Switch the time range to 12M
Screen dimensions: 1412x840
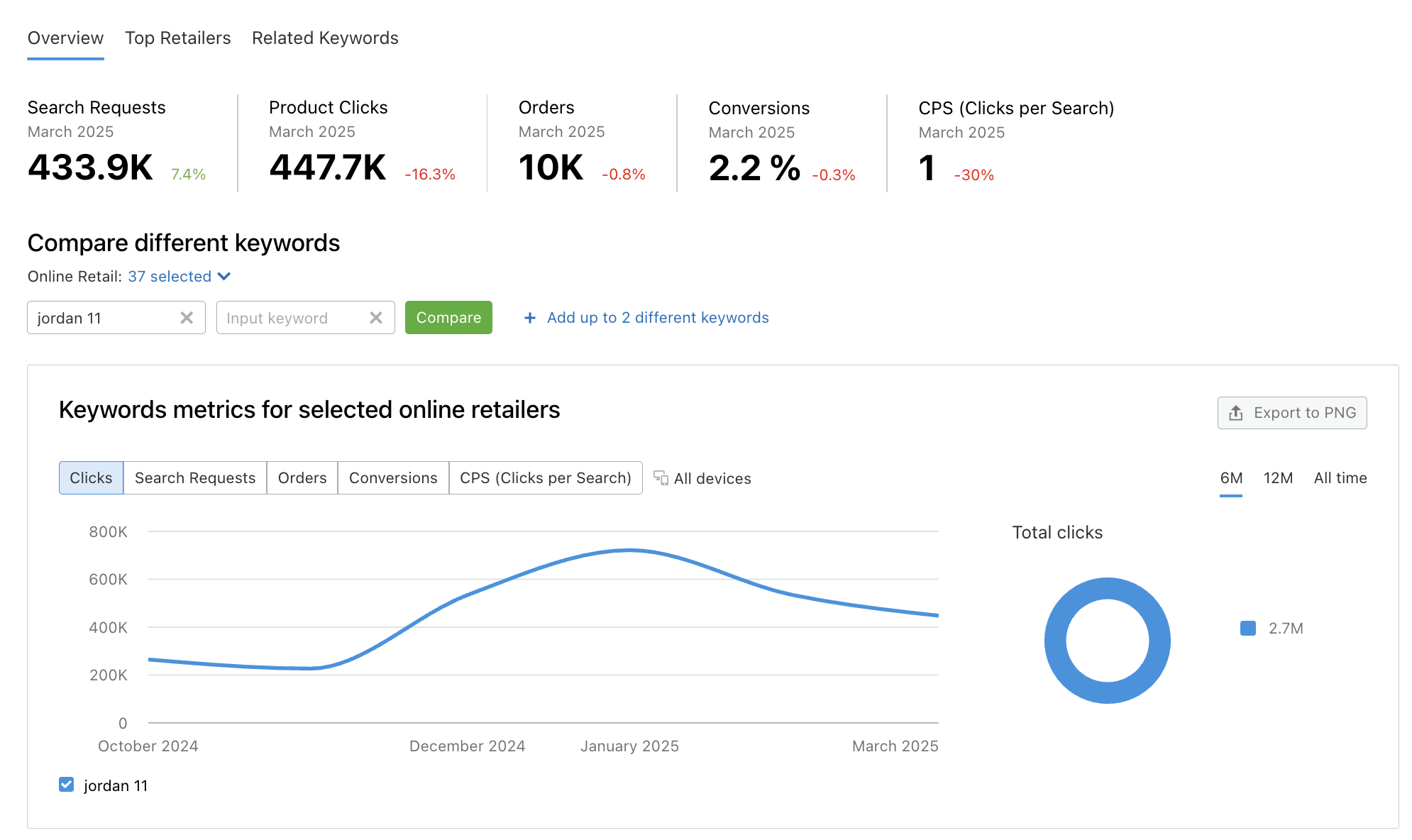click(1277, 477)
